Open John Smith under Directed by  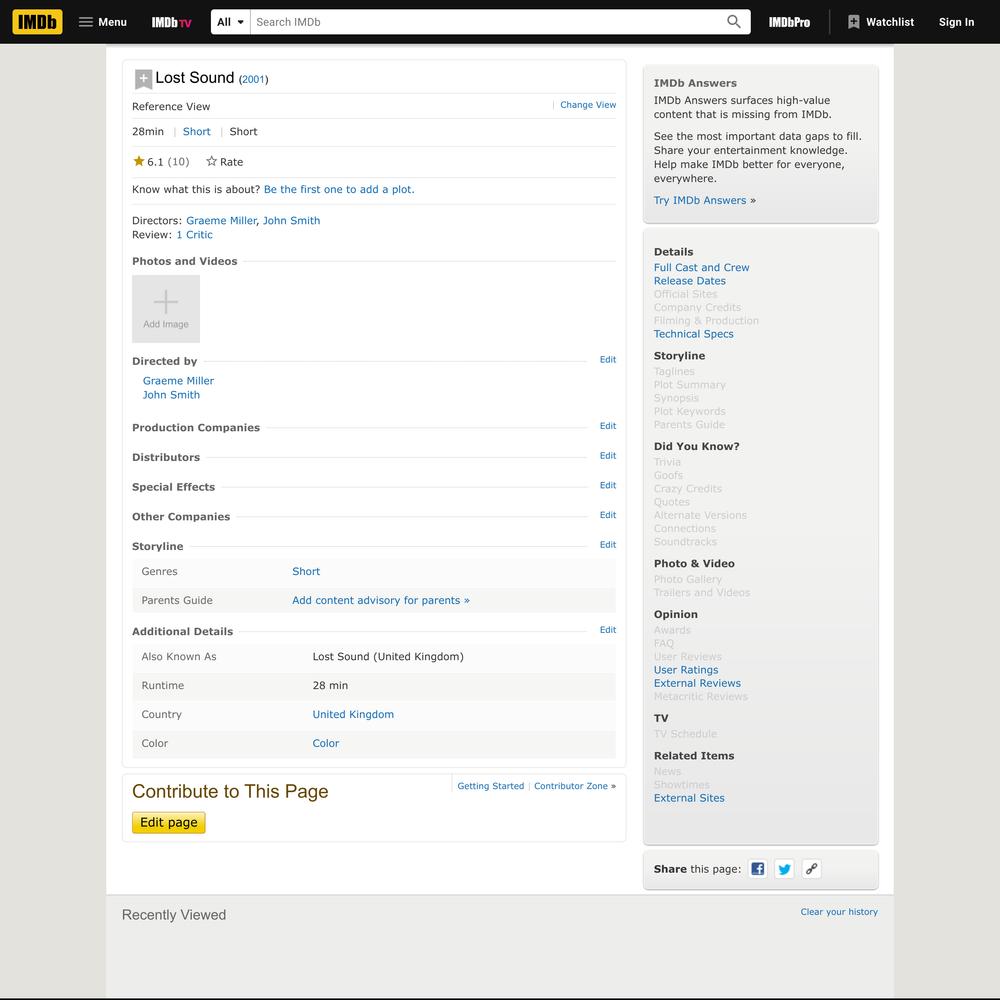point(172,395)
